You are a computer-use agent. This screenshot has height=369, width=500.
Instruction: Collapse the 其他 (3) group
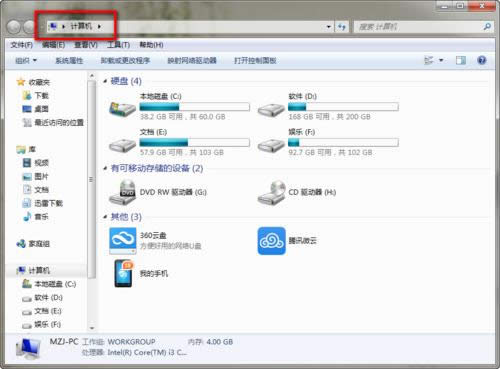tap(105, 217)
